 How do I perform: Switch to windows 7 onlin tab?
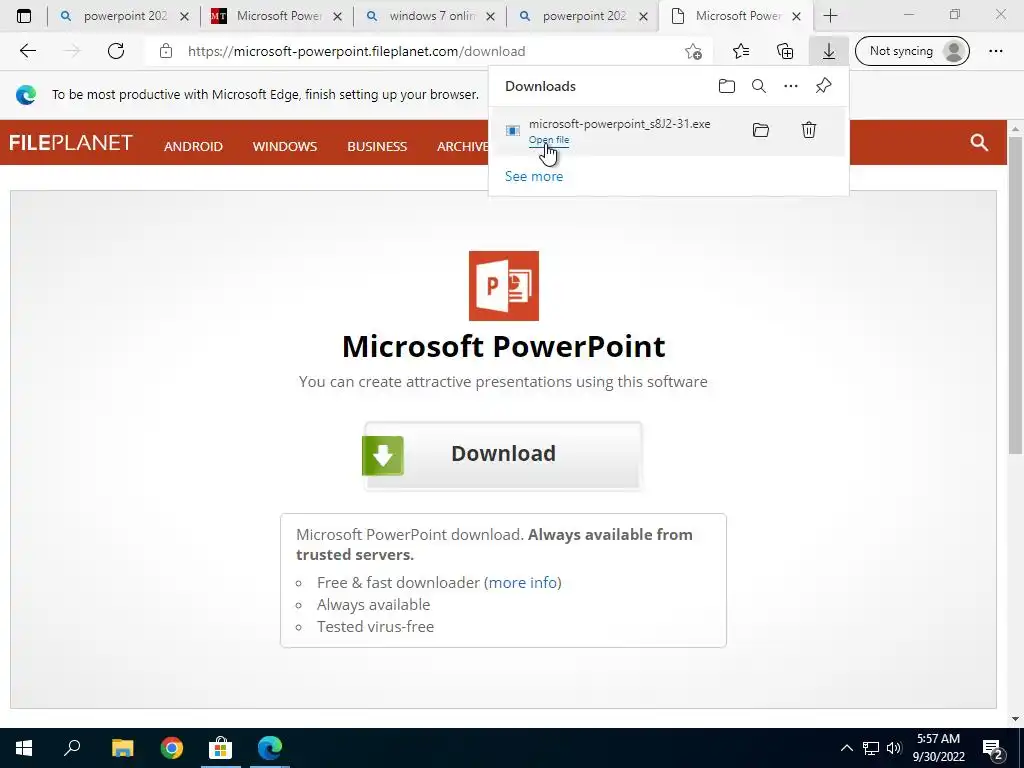[x=430, y=16]
